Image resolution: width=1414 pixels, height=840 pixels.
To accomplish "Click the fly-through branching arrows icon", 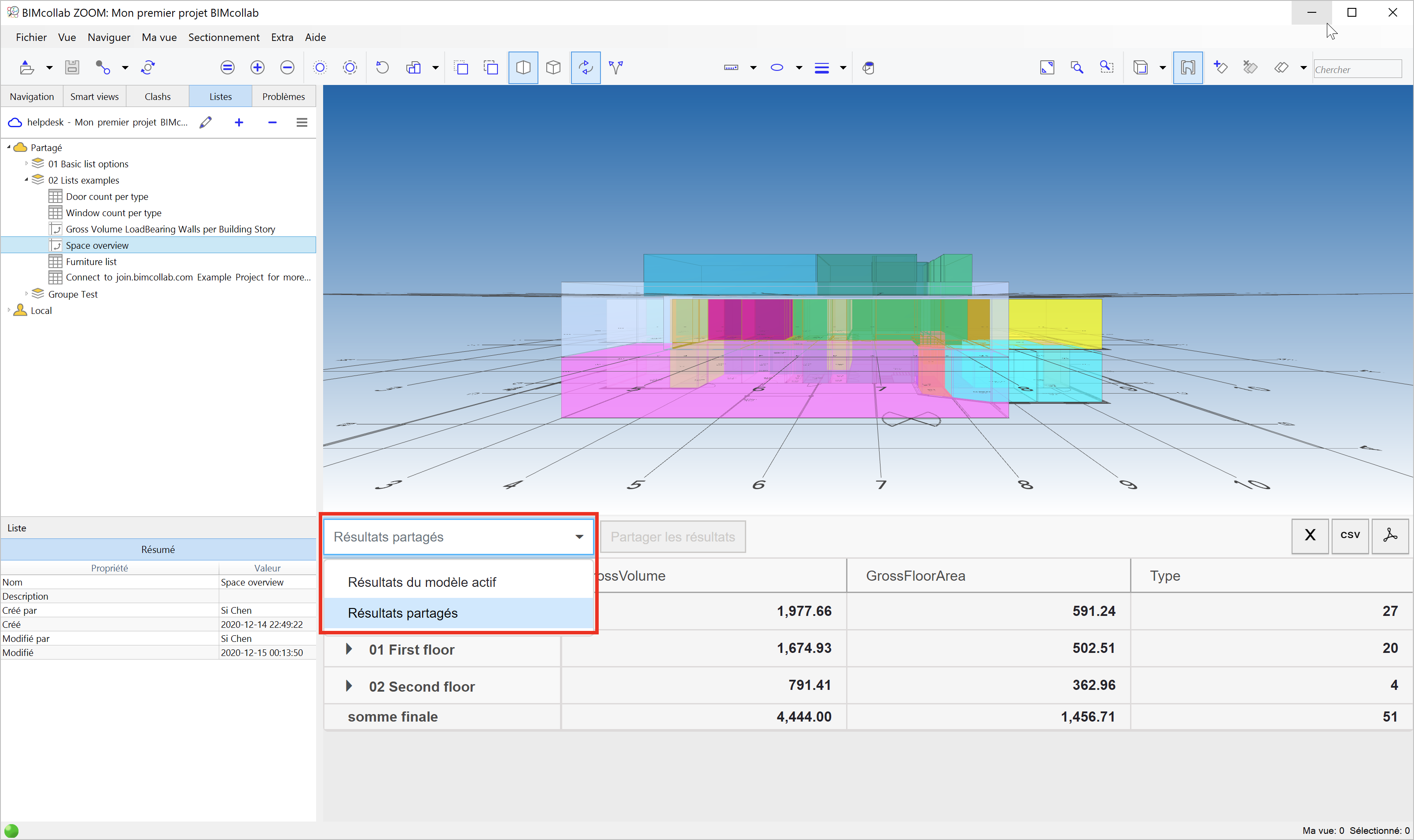I will [x=615, y=68].
